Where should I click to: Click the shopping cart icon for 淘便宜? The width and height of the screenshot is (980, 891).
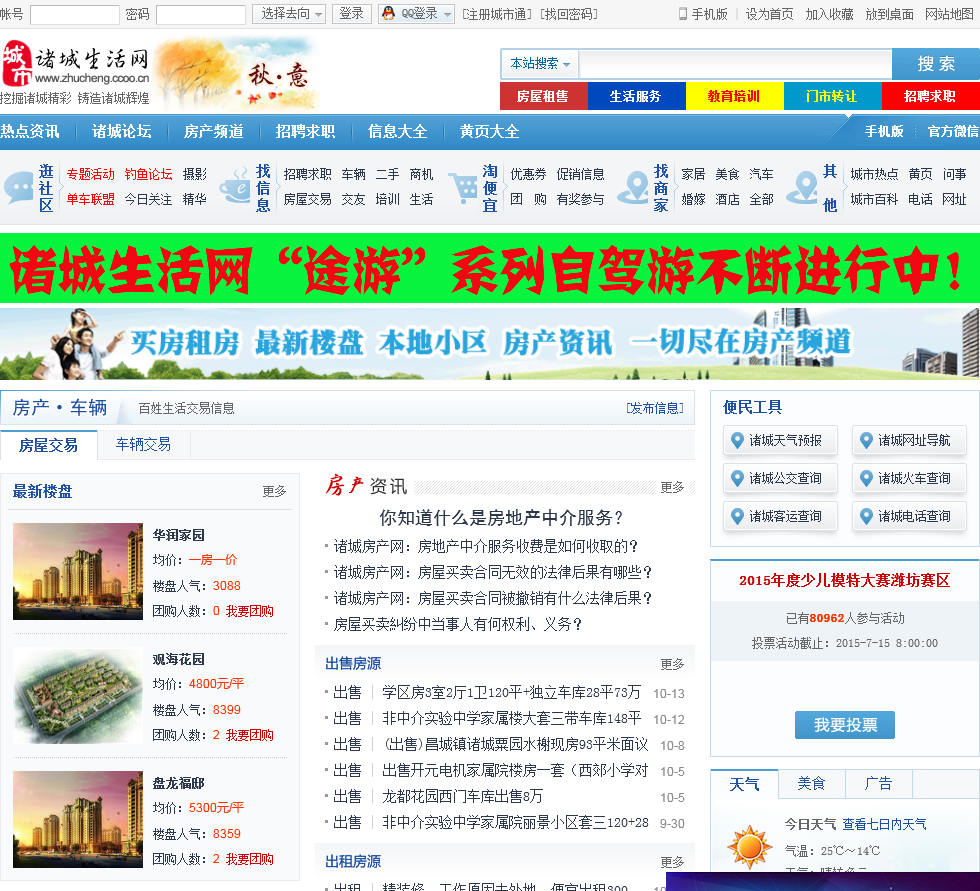(464, 187)
